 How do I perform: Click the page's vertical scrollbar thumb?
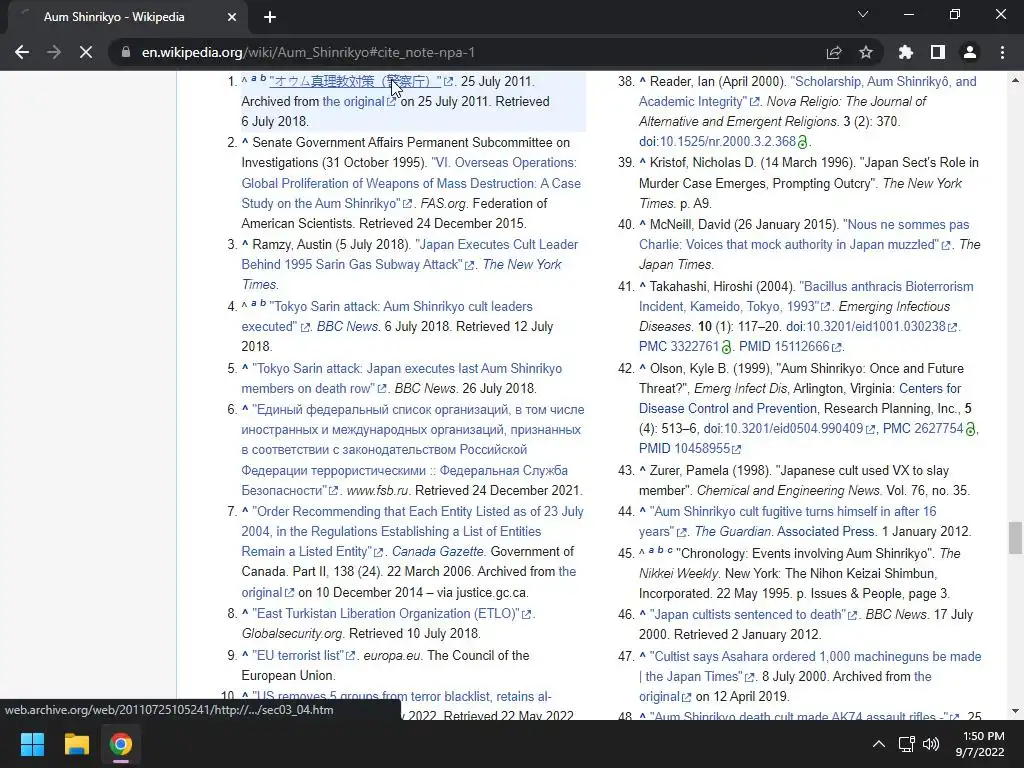1015,537
